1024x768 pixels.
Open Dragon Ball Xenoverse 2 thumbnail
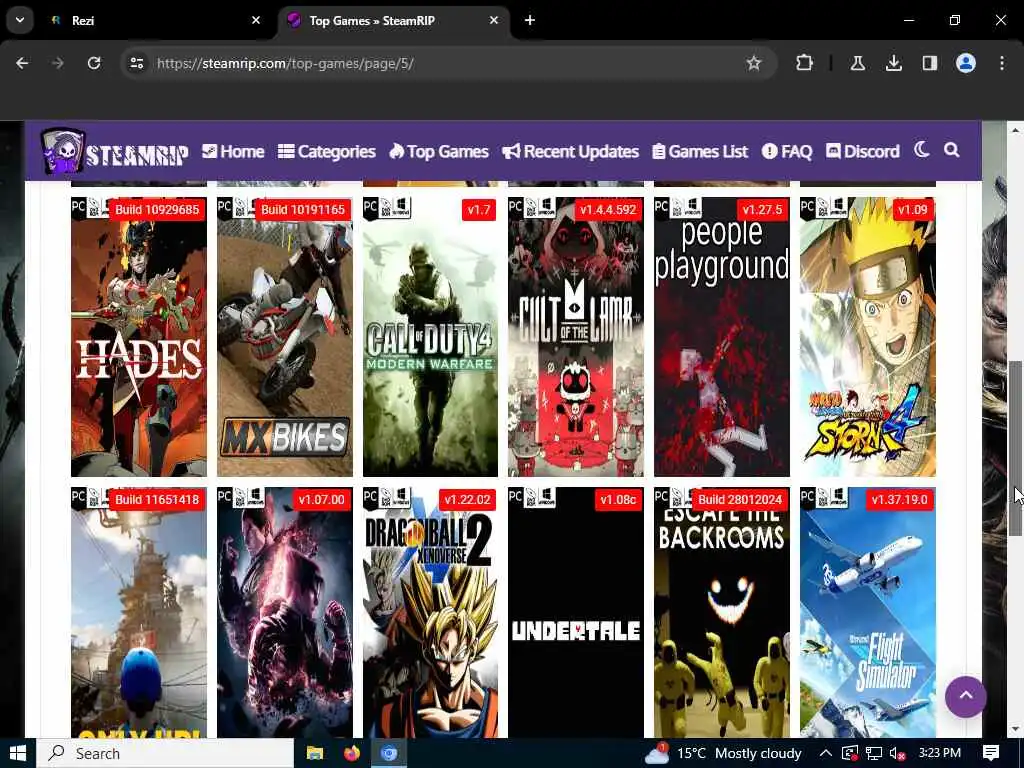430,613
